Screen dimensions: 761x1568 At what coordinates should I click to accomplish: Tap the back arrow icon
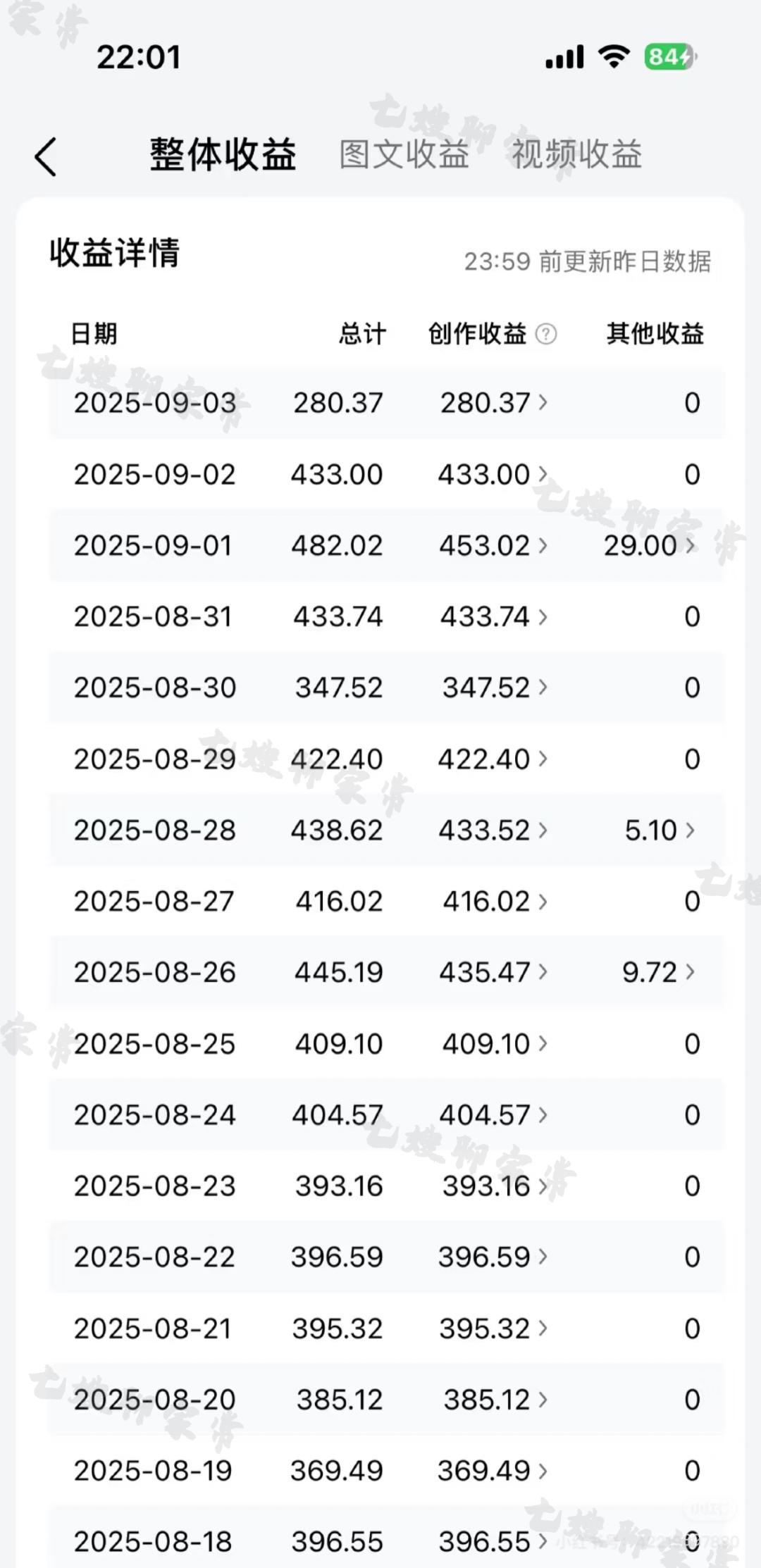tap(46, 156)
